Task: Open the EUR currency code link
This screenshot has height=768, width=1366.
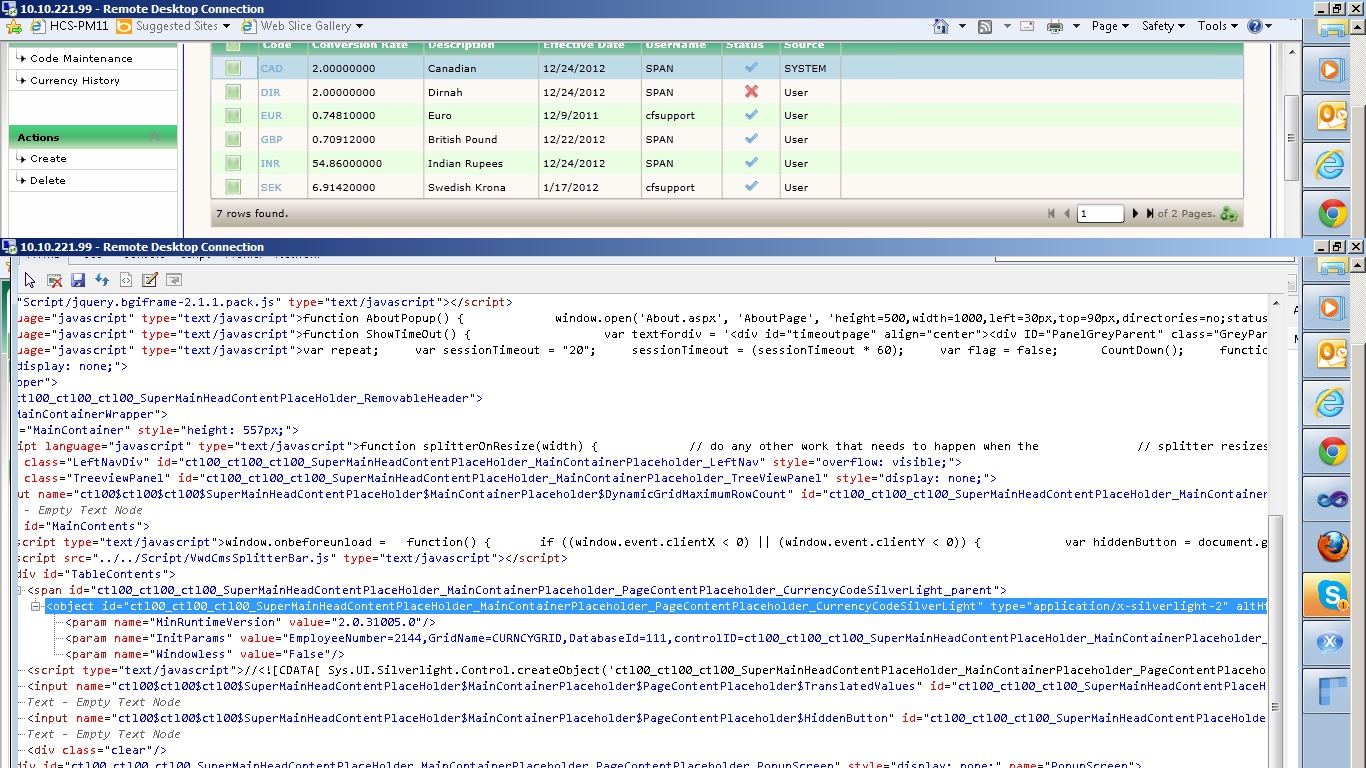Action: (x=271, y=116)
